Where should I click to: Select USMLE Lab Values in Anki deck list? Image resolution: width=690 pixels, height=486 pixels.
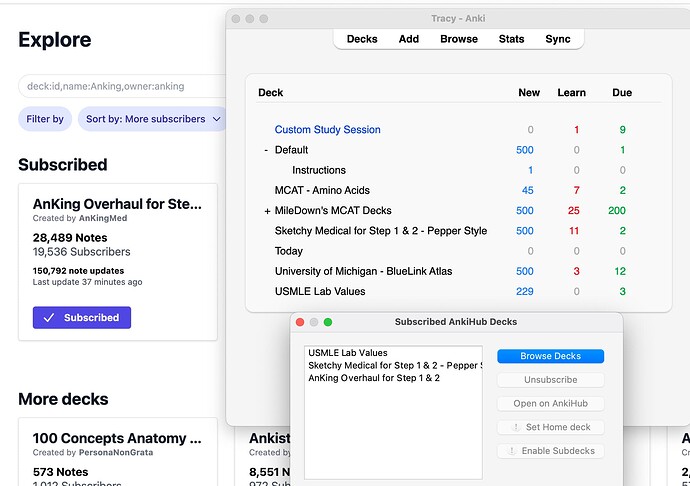[320, 292]
